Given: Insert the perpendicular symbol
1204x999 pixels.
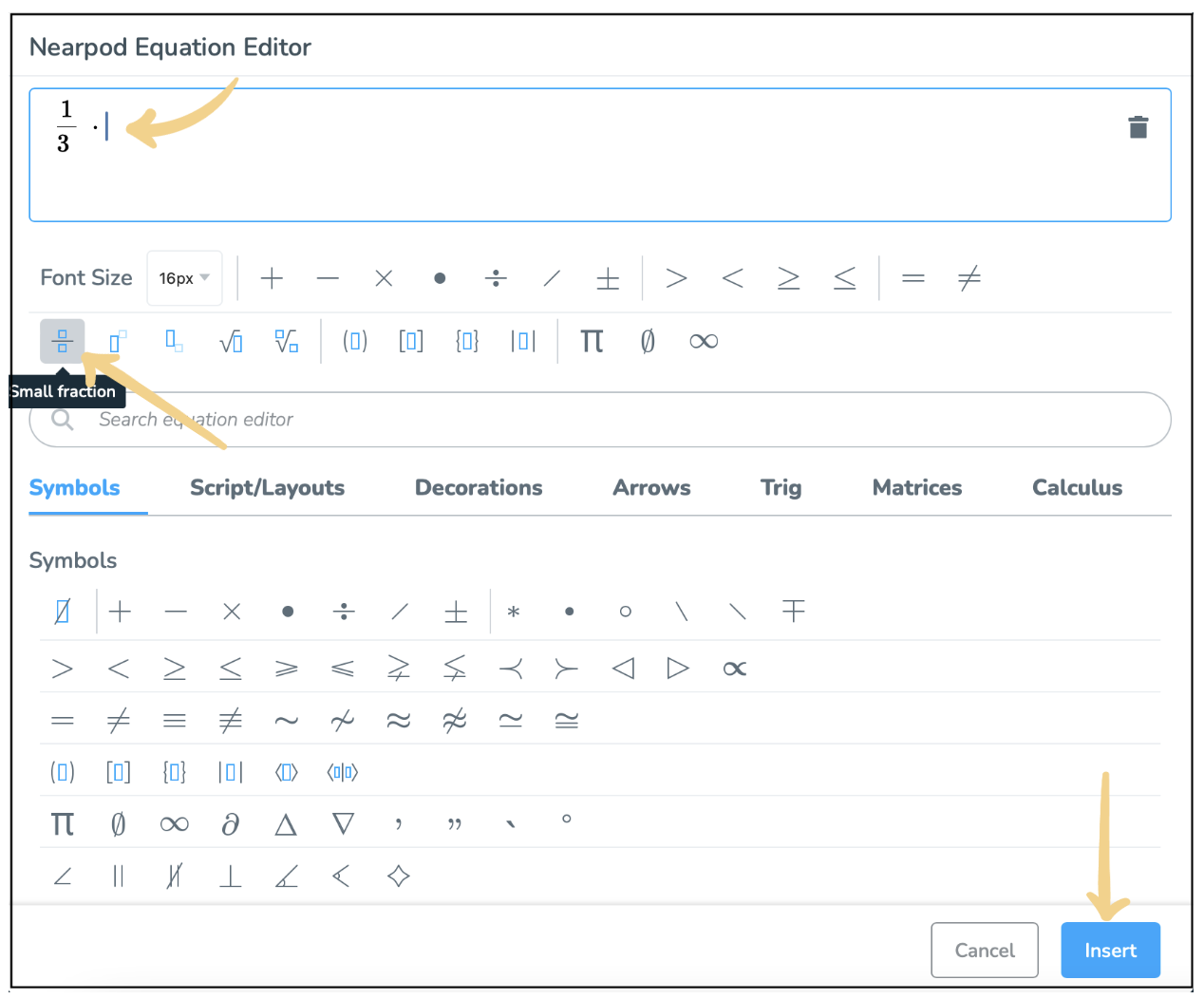Looking at the screenshot, I should click(230, 876).
